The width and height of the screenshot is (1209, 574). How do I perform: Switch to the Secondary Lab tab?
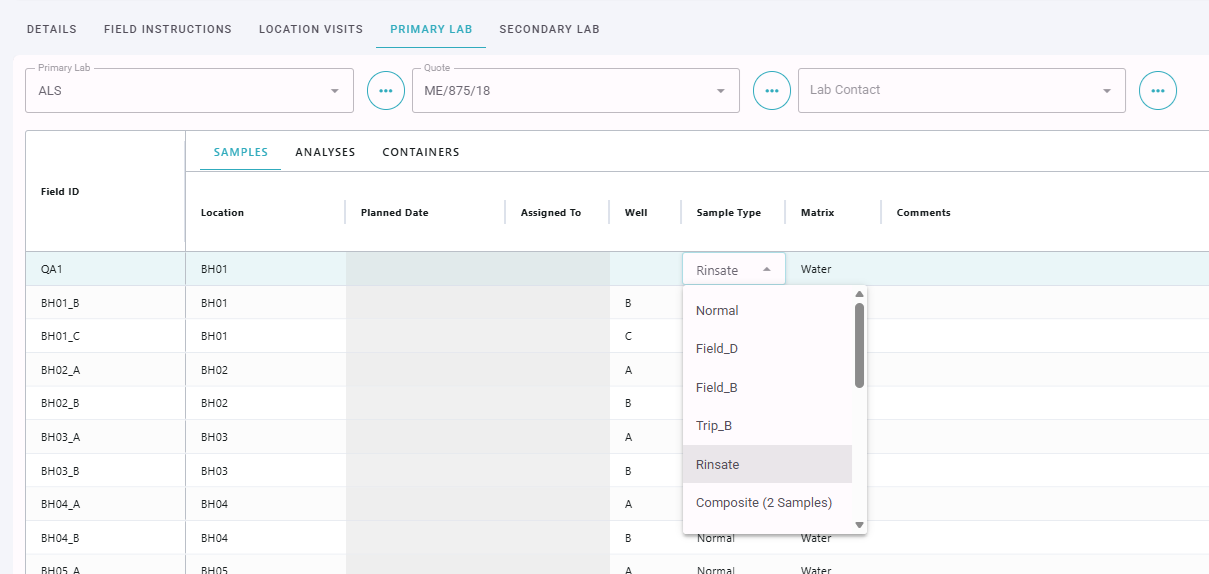coord(549,29)
